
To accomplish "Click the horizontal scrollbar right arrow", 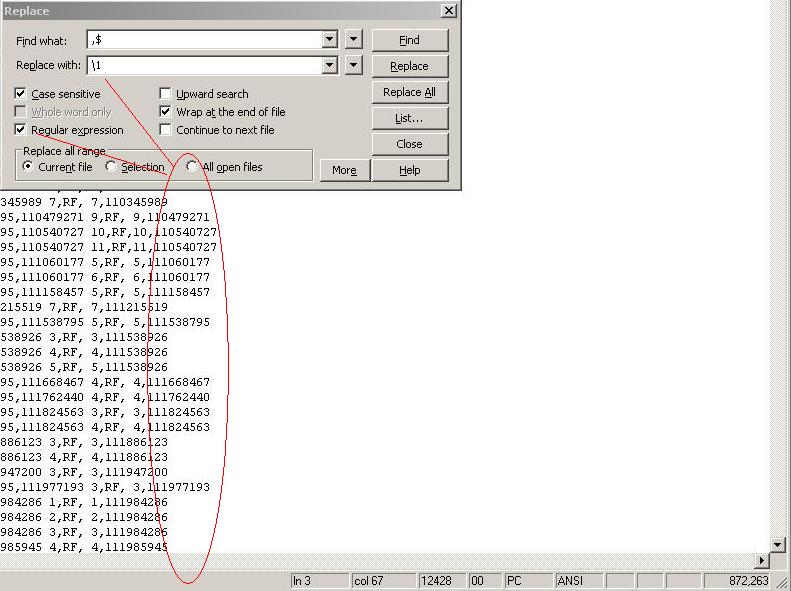I will click(762, 560).
